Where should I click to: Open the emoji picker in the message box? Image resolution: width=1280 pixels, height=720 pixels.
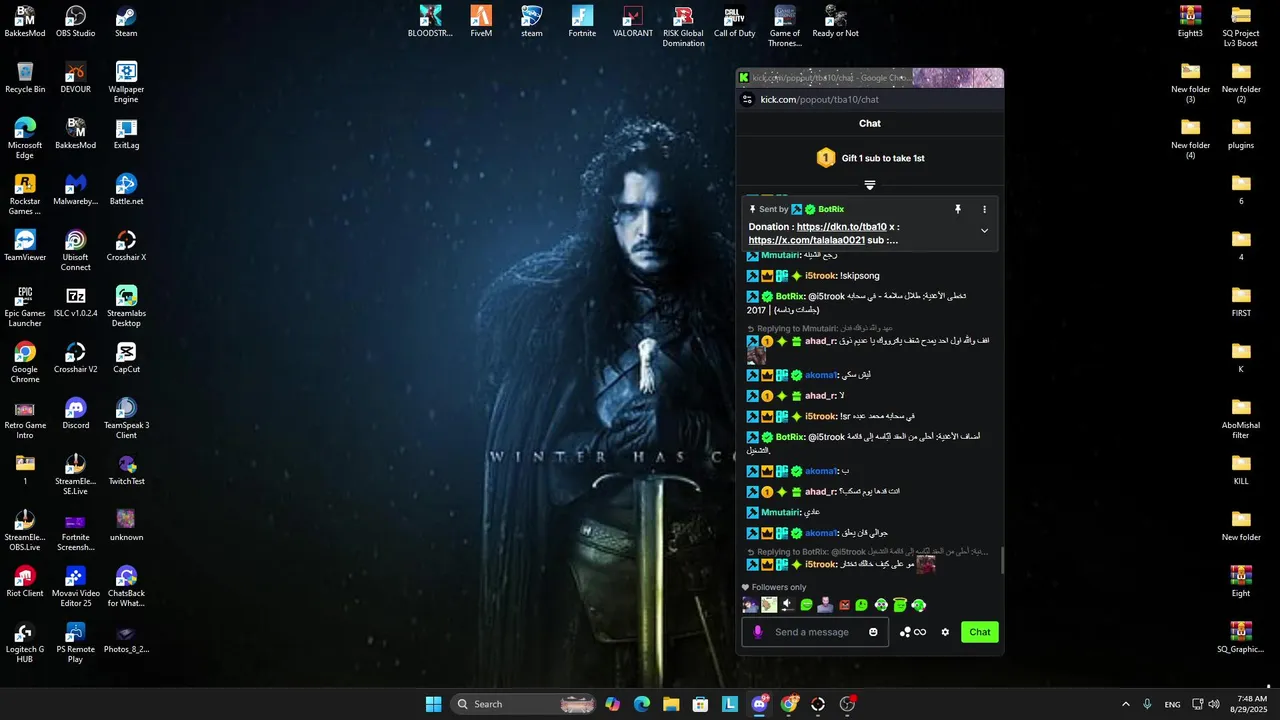tap(873, 632)
